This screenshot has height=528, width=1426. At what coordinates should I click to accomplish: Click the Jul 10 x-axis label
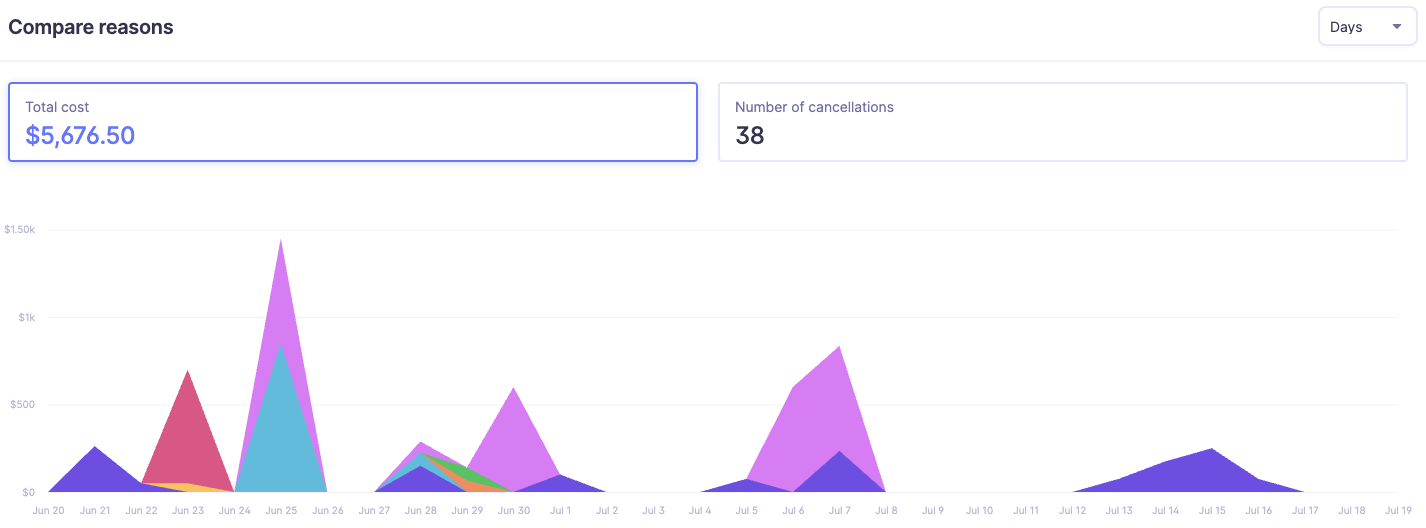point(979,510)
